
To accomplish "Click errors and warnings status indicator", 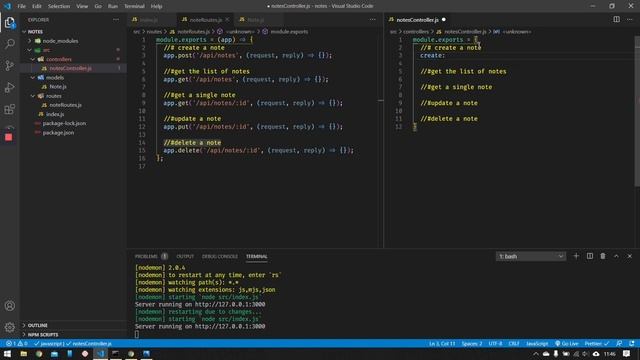I will coord(17,344).
